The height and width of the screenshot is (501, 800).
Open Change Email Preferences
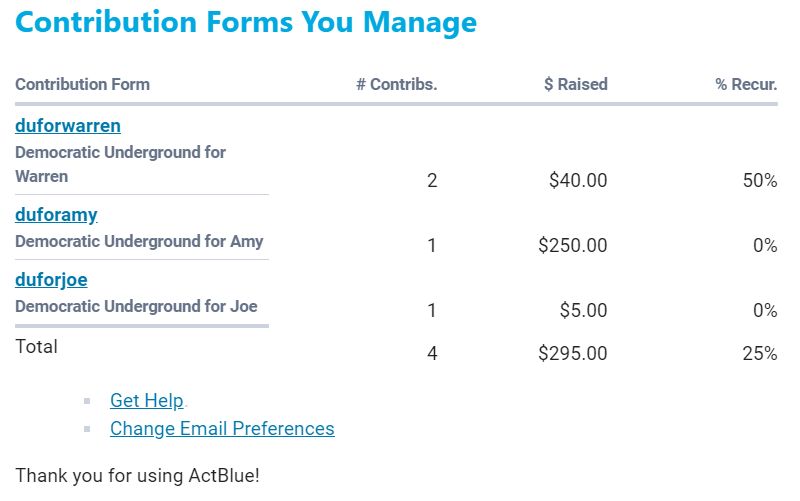222,428
